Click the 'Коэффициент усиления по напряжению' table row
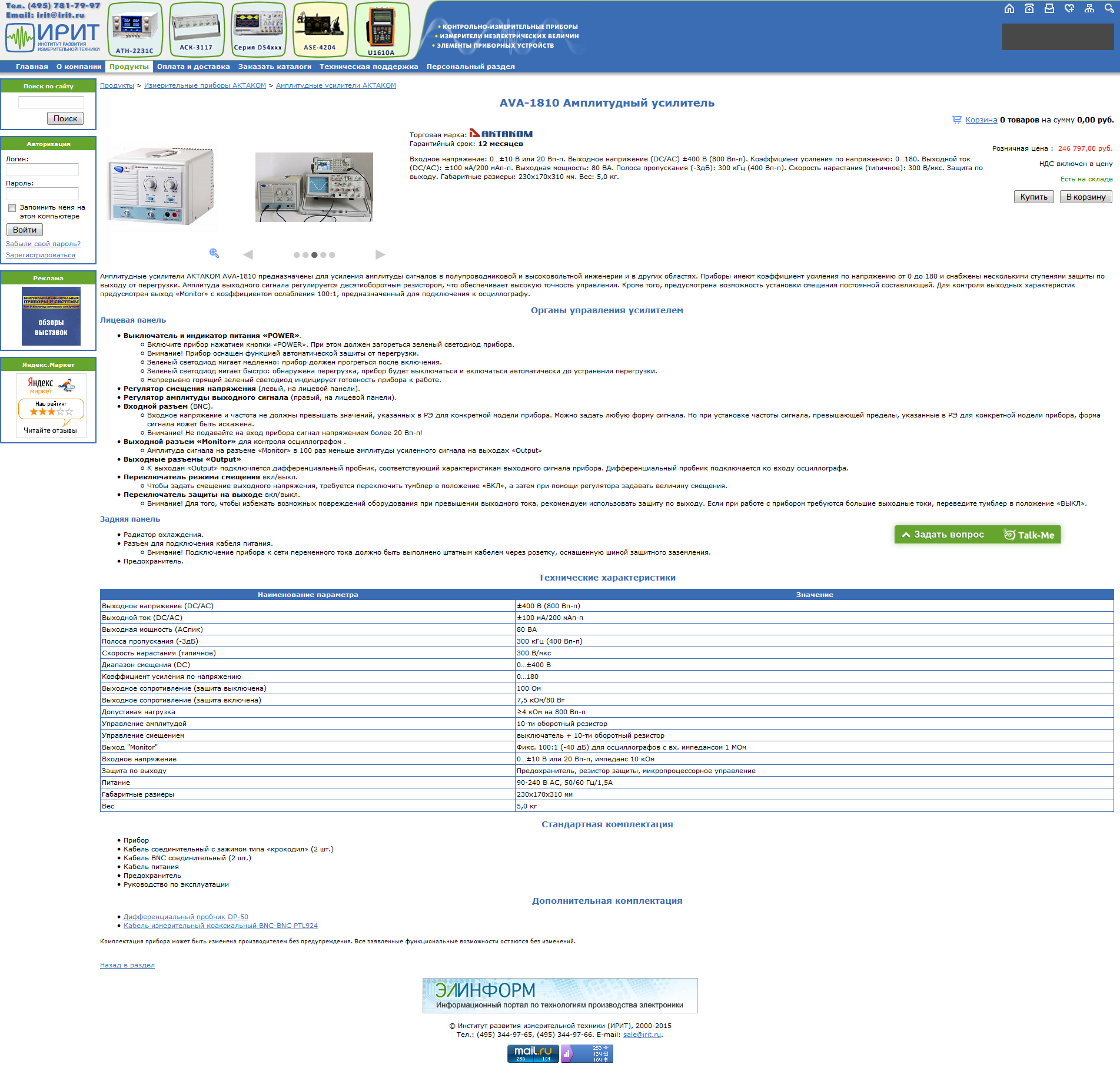The height and width of the screenshot is (1074, 1120). click(x=607, y=677)
